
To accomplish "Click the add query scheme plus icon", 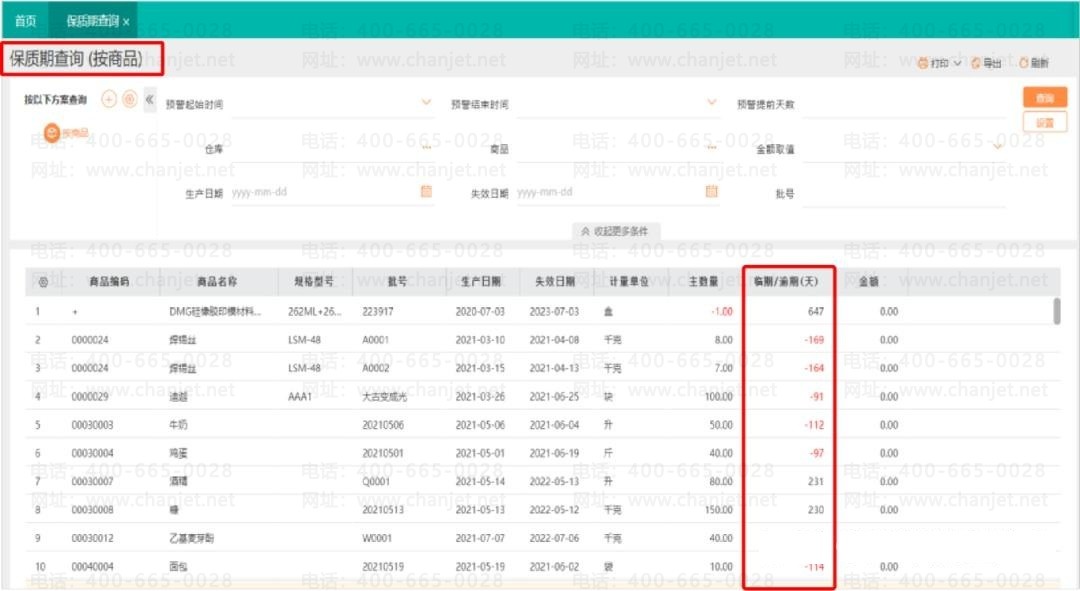I will click(x=109, y=99).
